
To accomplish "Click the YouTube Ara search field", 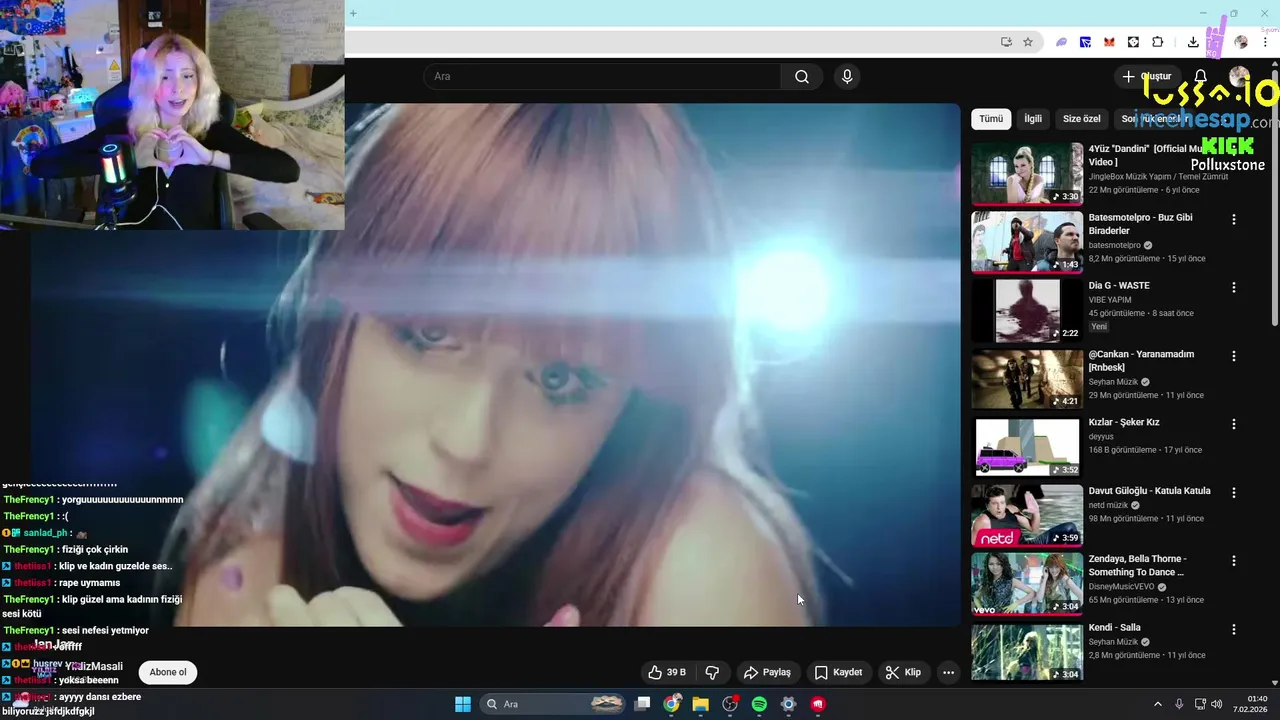I will click(x=602, y=77).
